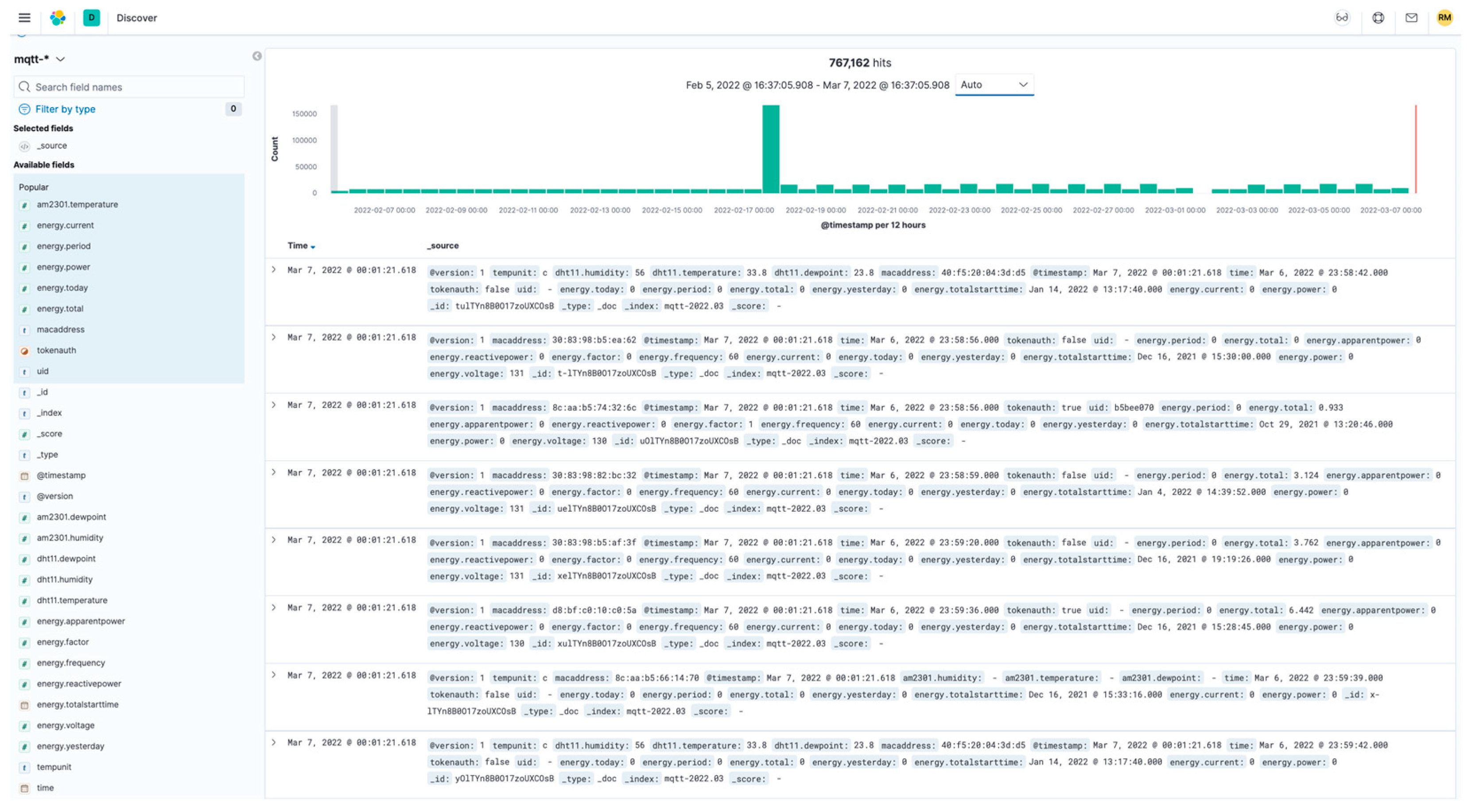The width and height of the screenshot is (1468, 812).
Task: Click the glasses icon in the top bar
Action: click(x=1341, y=18)
